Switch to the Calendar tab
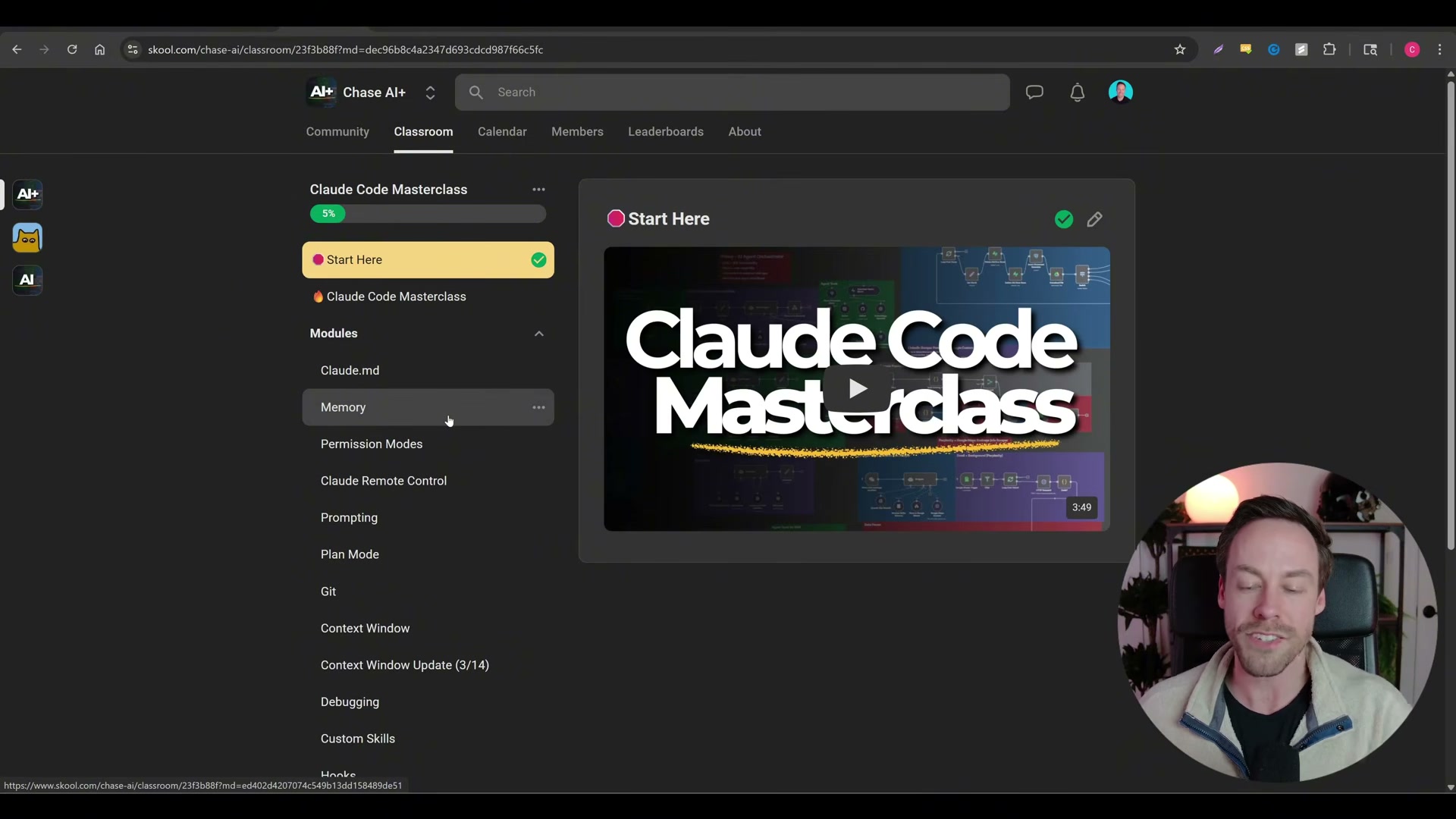Viewport: 1456px width, 819px height. click(x=502, y=131)
